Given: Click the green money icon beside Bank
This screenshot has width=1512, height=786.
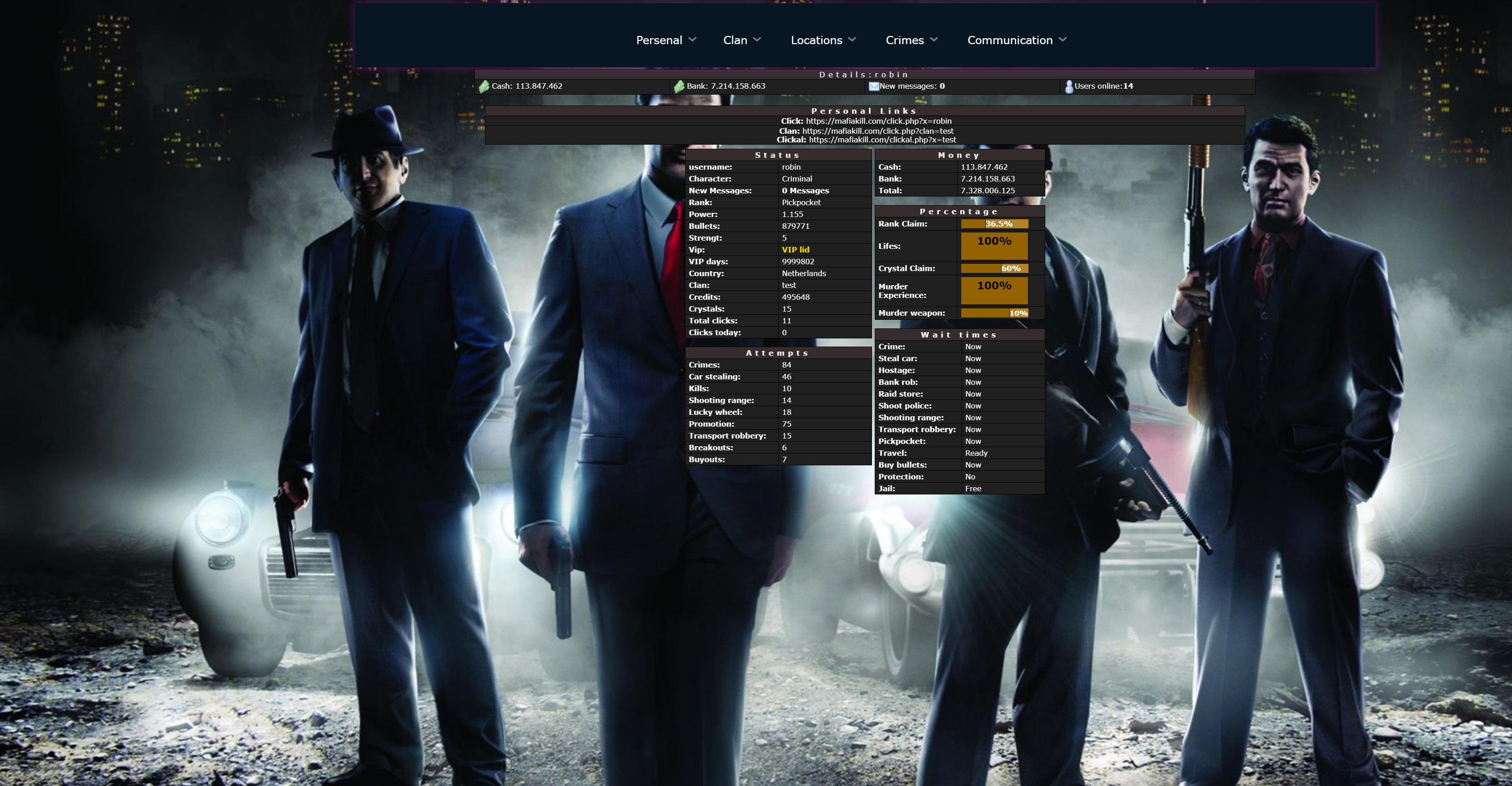Looking at the screenshot, I should coord(679,87).
